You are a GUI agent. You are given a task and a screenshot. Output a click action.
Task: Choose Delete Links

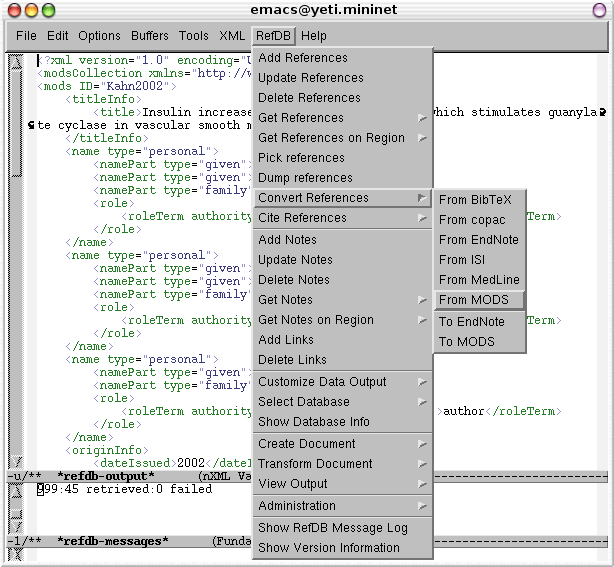click(343, 359)
